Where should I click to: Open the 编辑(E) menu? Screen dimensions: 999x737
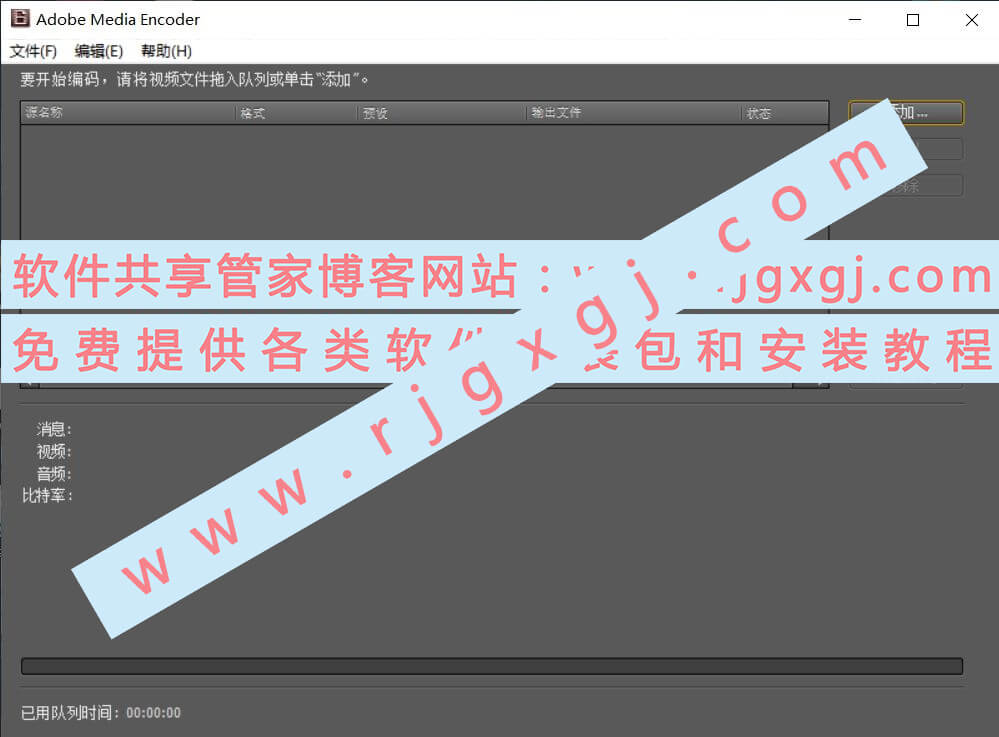pyautogui.click(x=99, y=51)
